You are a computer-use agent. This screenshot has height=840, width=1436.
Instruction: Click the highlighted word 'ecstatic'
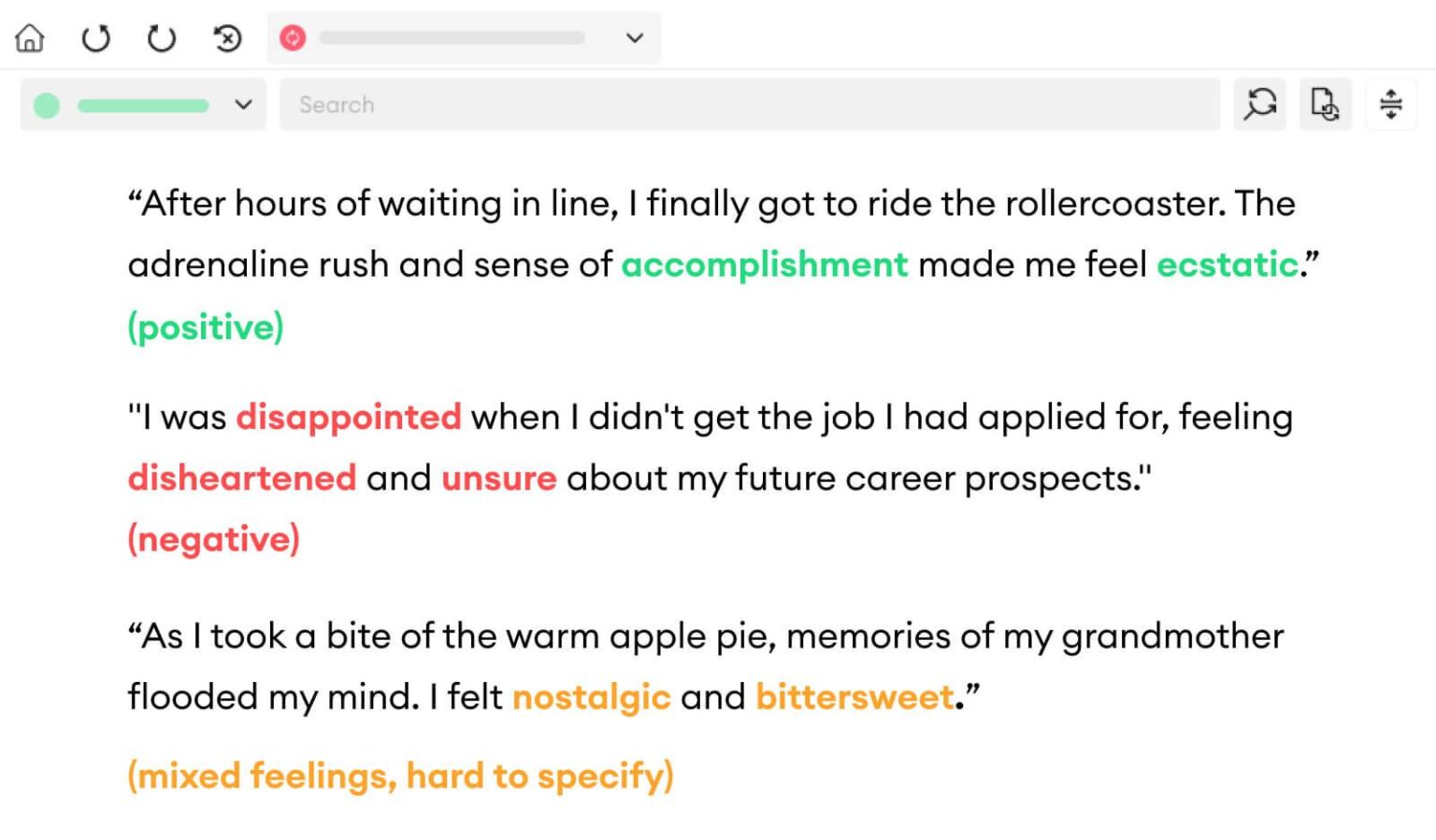tap(1227, 265)
